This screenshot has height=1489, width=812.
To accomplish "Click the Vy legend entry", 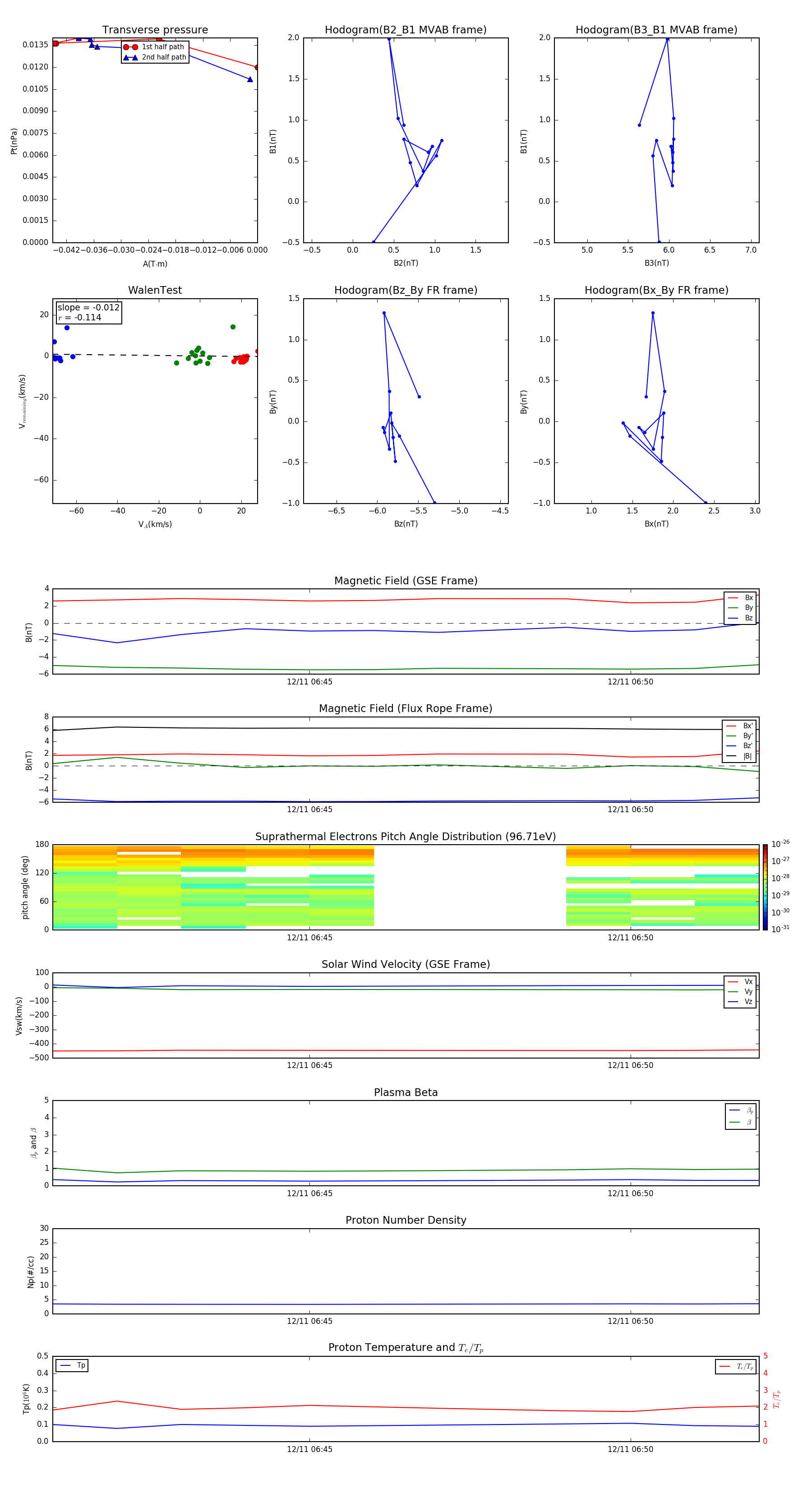I will click(x=740, y=991).
